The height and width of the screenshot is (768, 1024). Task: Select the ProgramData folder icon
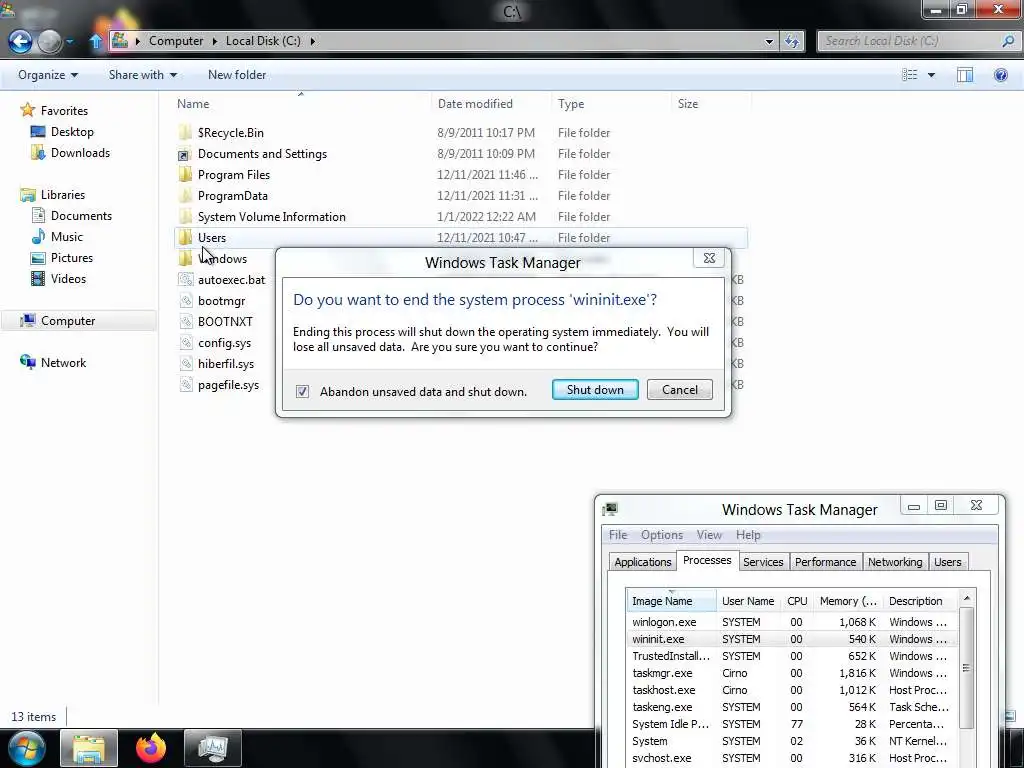coord(185,195)
